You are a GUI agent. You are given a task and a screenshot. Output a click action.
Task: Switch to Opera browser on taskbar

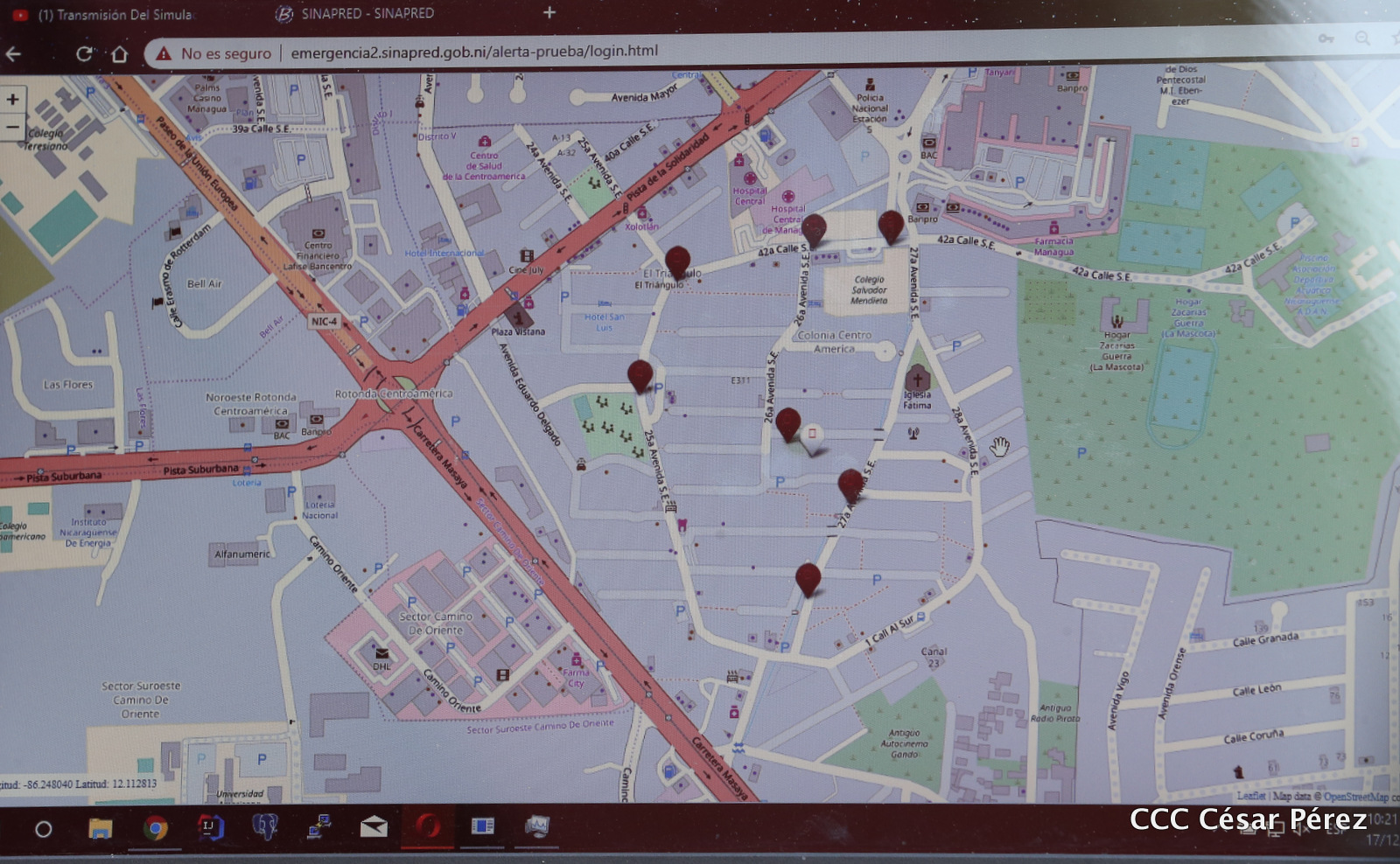pos(428,826)
